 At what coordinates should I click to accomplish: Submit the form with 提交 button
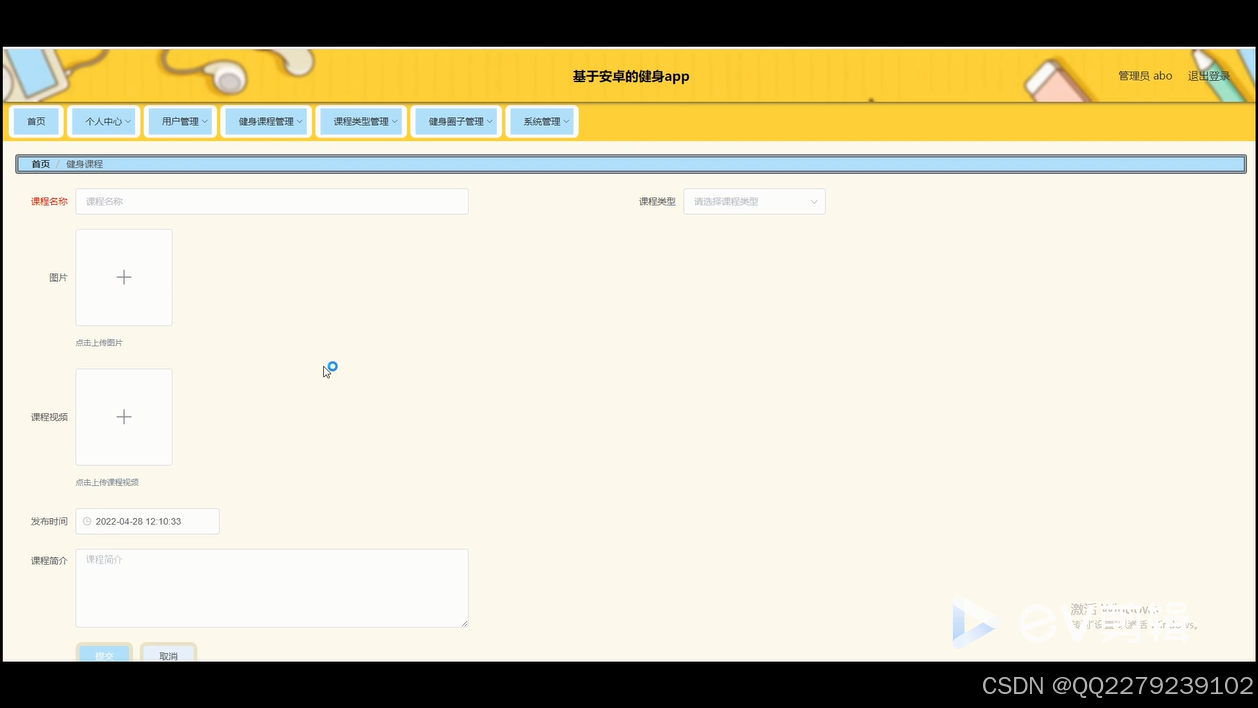104,655
